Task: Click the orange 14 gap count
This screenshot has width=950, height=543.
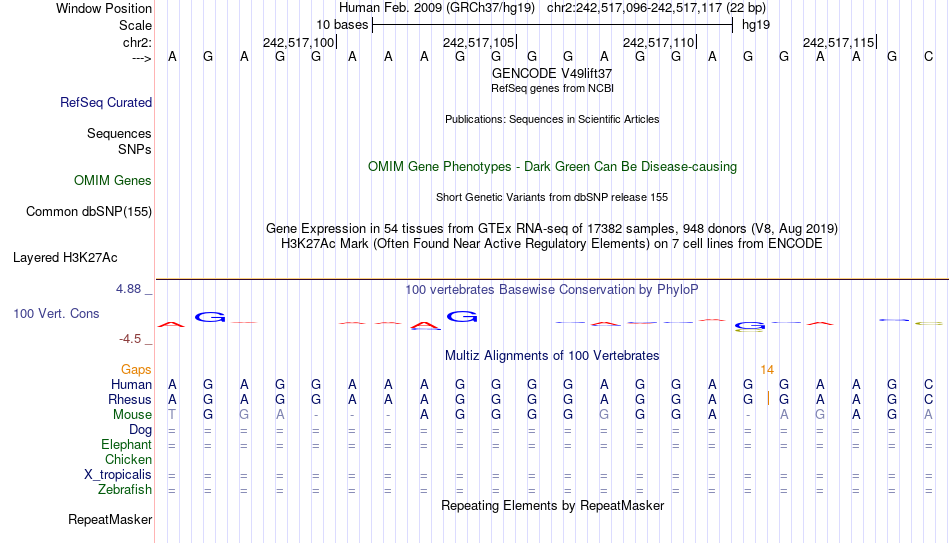Action: [x=767, y=370]
